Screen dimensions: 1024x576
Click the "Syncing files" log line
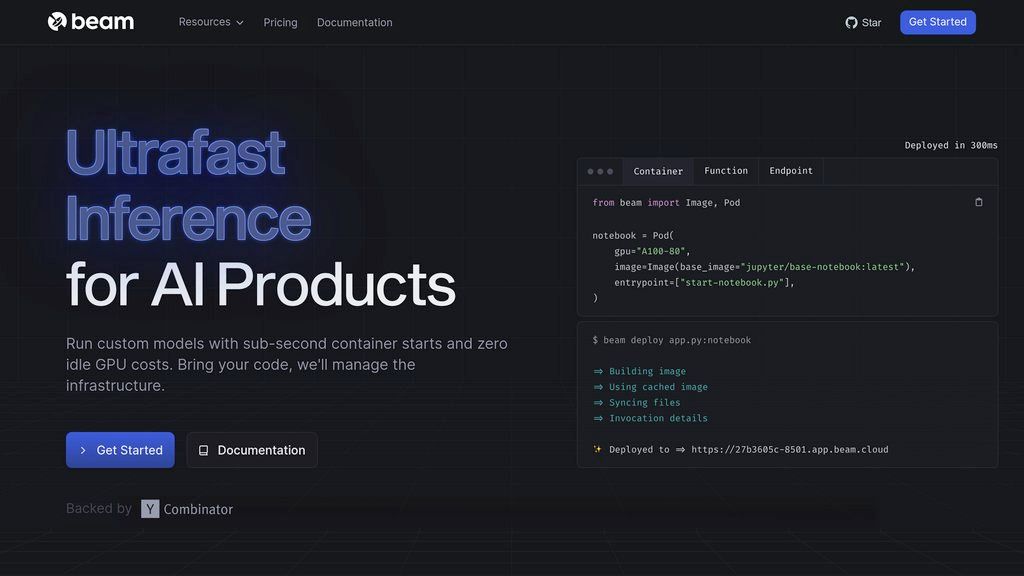click(x=637, y=402)
